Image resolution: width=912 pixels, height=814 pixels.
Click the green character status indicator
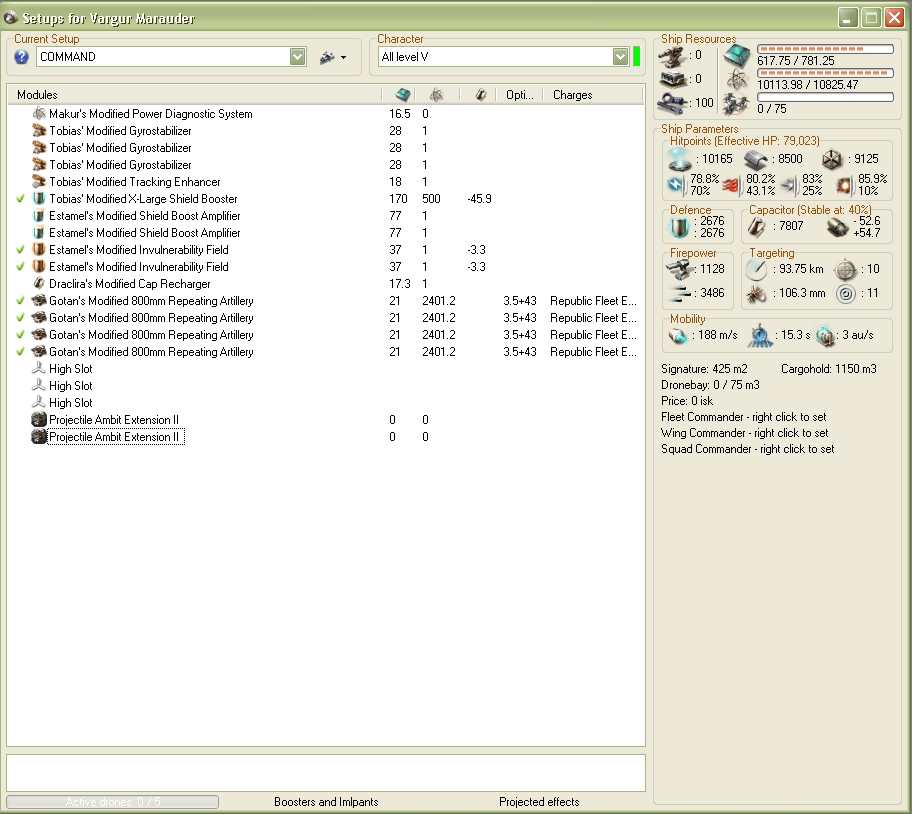click(636, 56)
